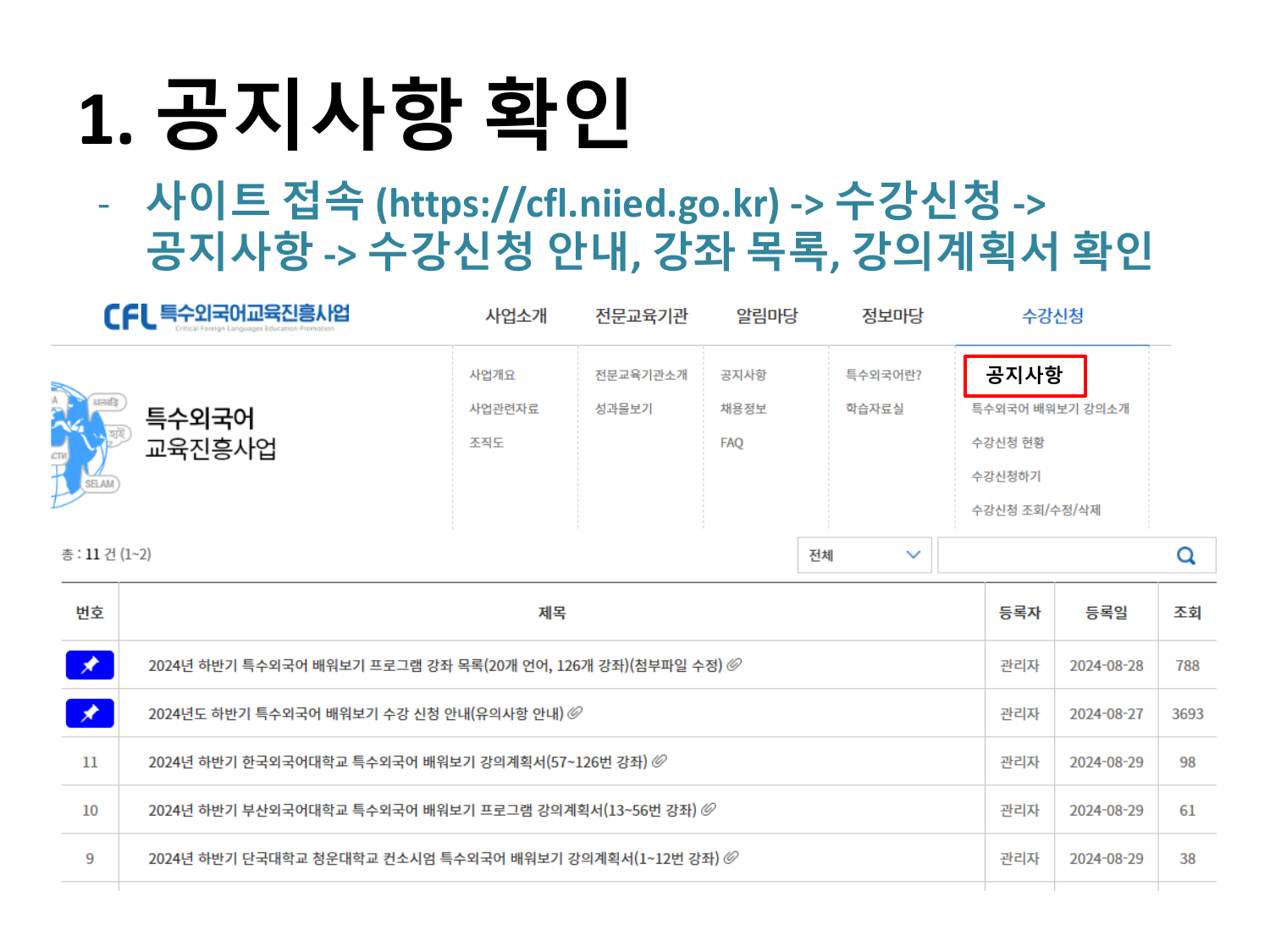Open 수강신청하기 submenu link
Viewport: 1270px width, 952px height.
pos(1006,476)
